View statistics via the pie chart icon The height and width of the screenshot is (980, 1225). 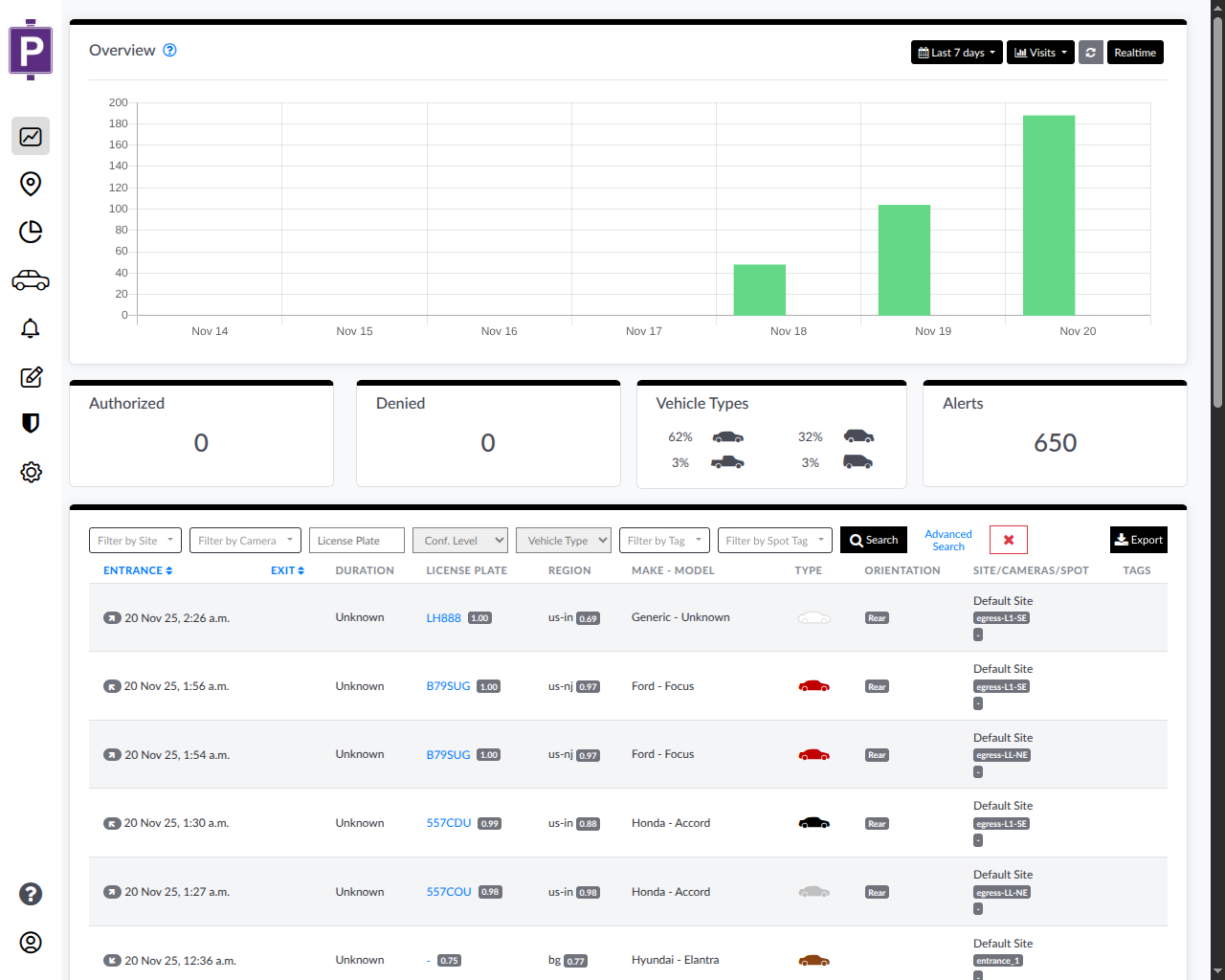[30, 232]
